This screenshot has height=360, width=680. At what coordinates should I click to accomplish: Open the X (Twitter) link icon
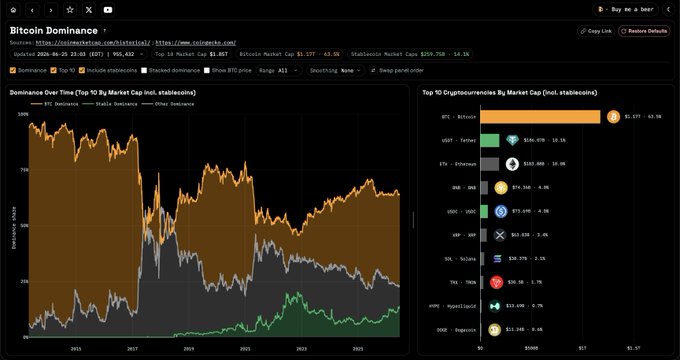point(89,10)
